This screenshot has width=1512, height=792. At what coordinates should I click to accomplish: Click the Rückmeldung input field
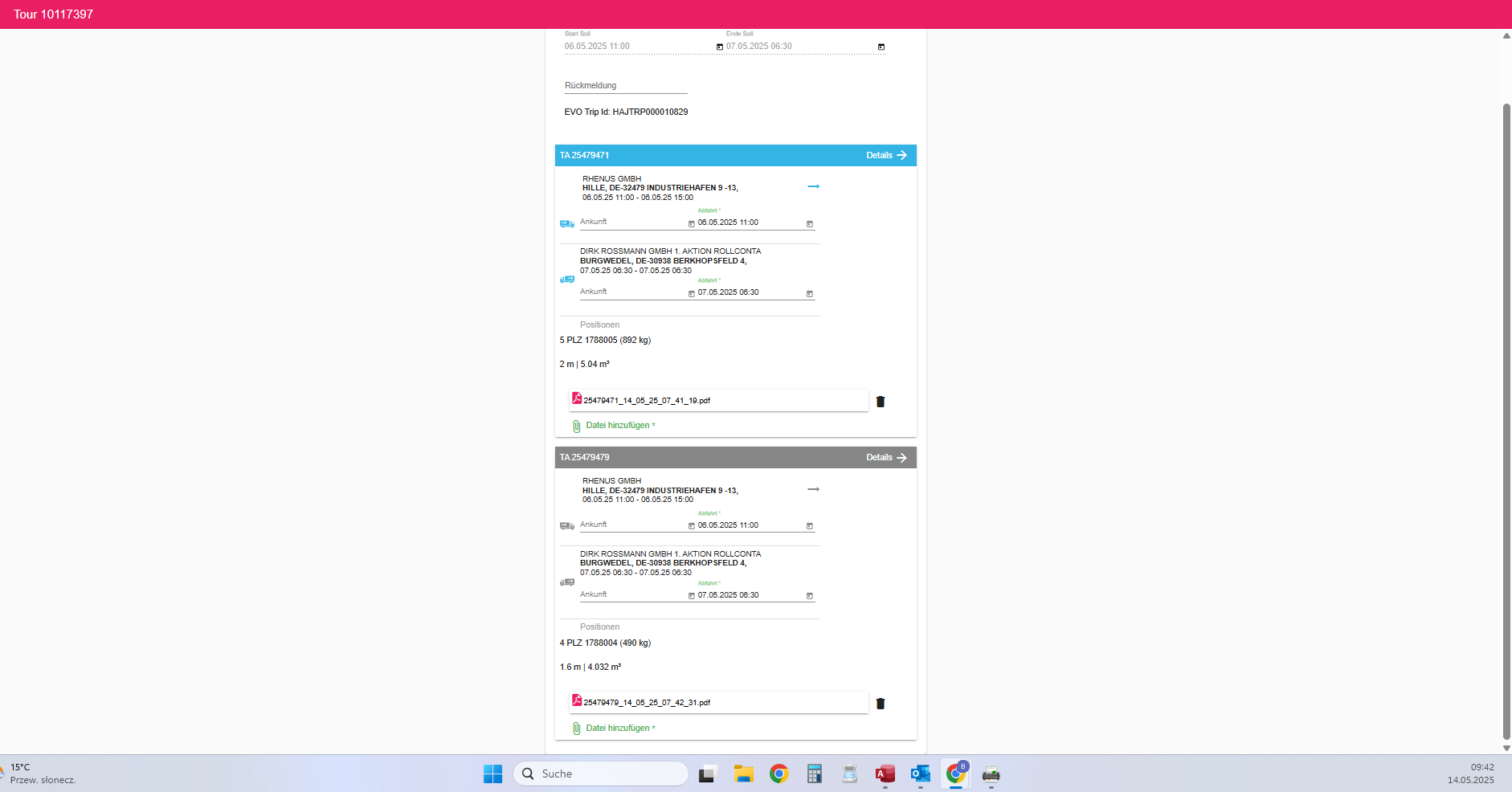coord(626,86)
